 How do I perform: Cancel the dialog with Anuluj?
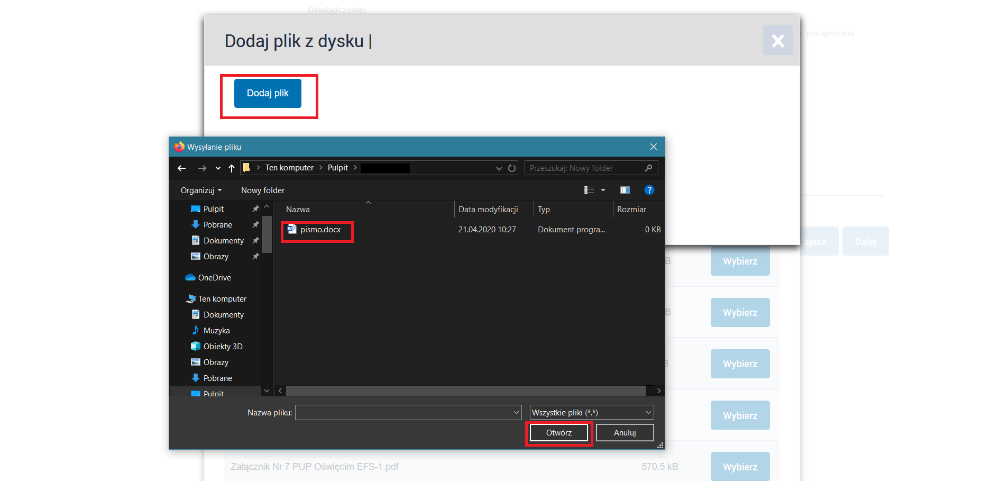click(624, 433)
